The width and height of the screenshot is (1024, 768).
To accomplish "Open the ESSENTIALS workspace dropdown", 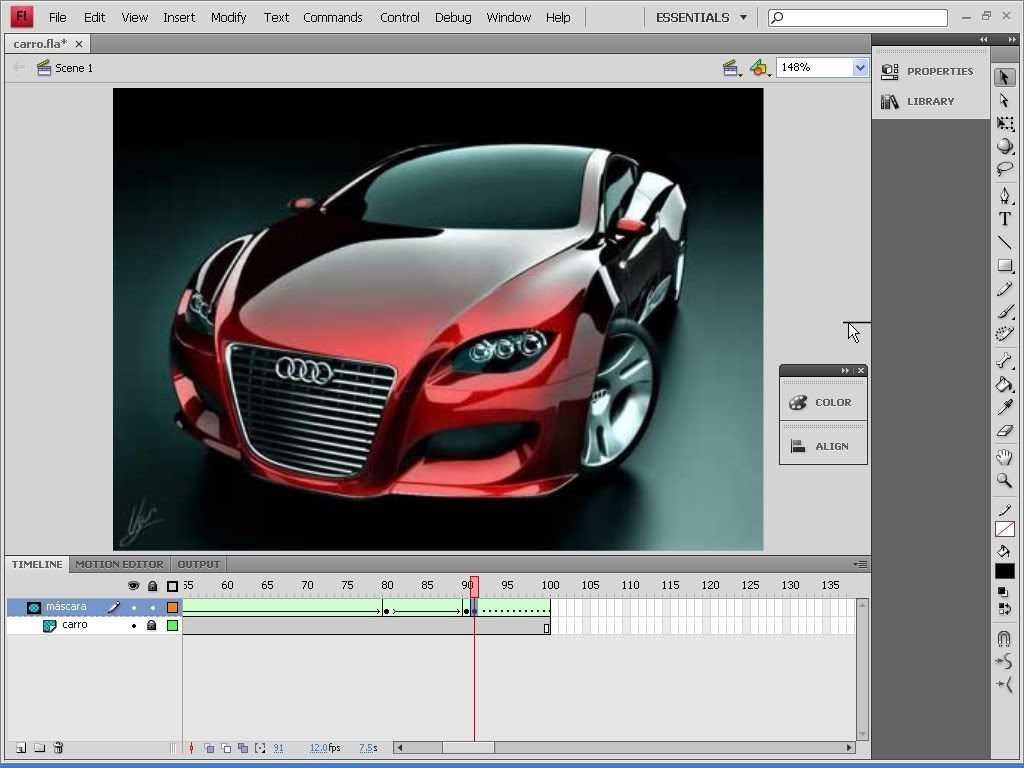I will 701,17.
